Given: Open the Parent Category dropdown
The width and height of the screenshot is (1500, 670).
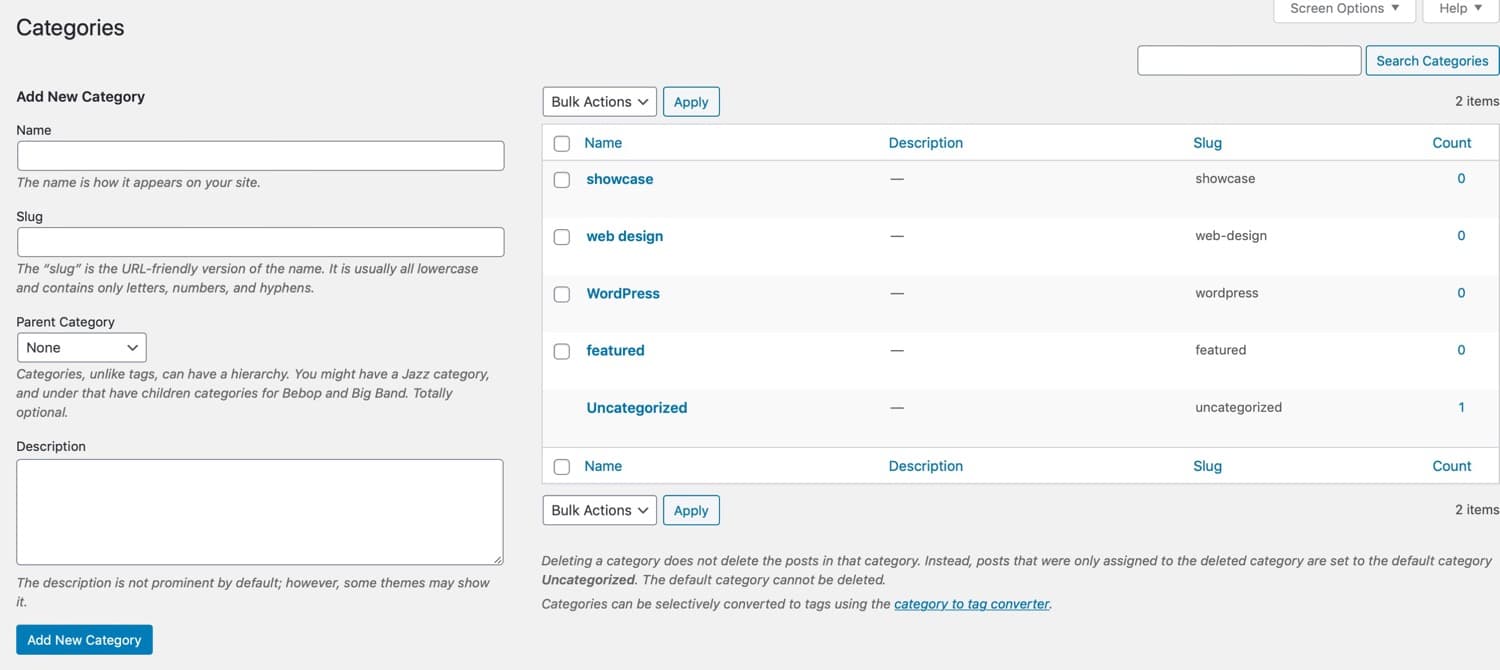Looking at the screenshot, I should (x=81, y=347).
